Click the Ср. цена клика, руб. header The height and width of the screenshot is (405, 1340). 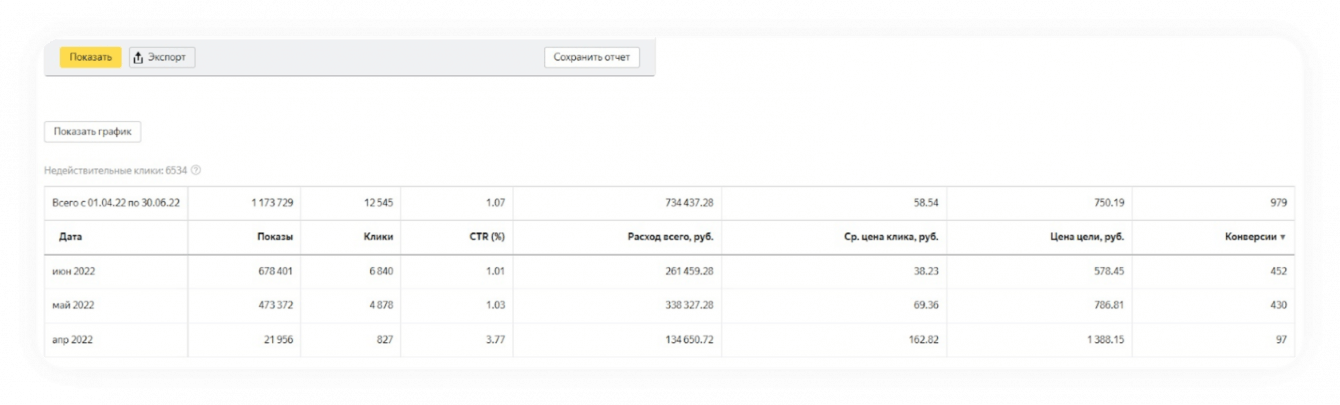pos(884,237)
